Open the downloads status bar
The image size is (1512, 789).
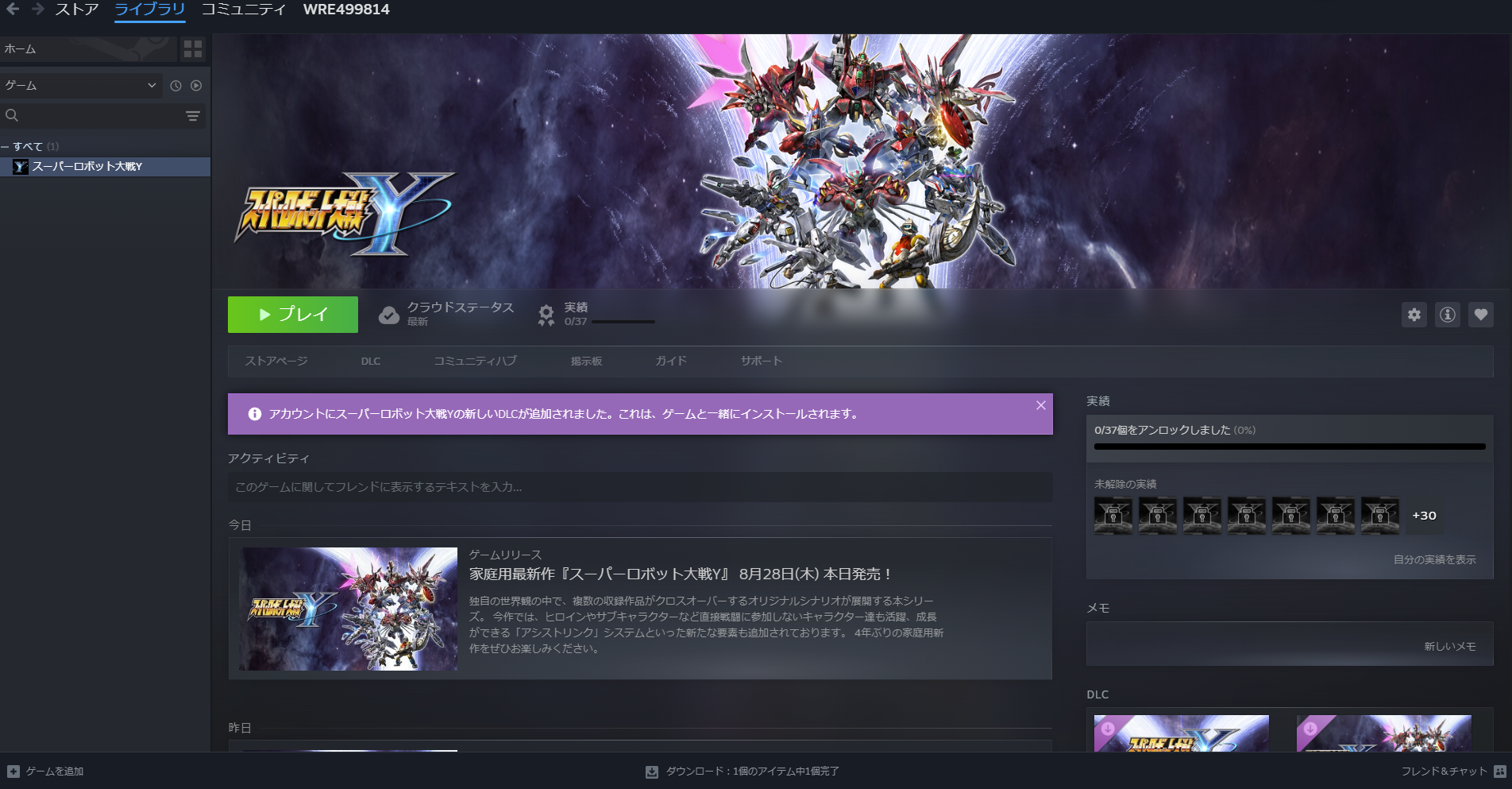pos(742,772)
